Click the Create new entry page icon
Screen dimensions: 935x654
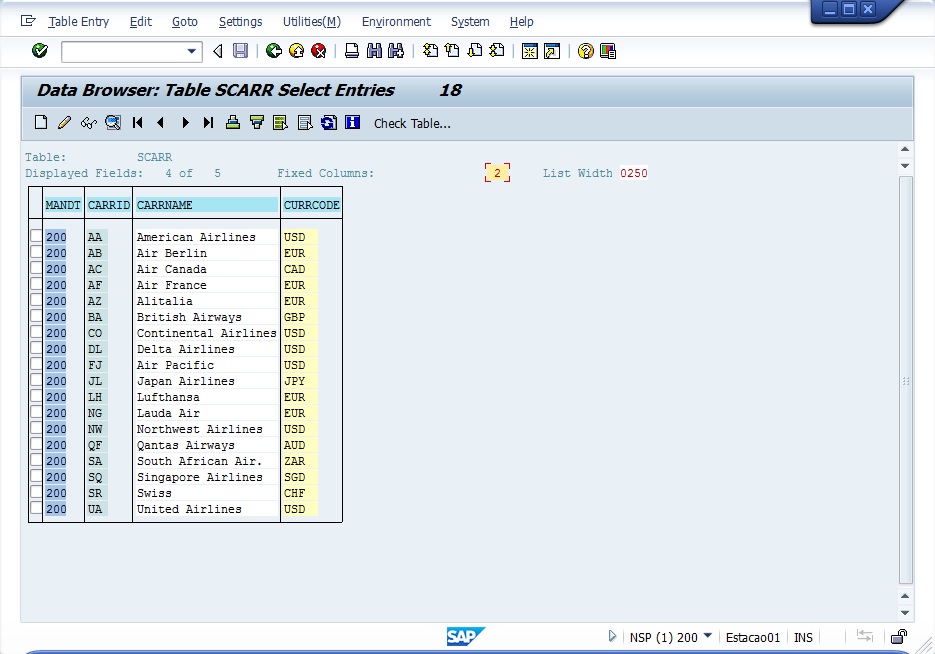[41, 123]
